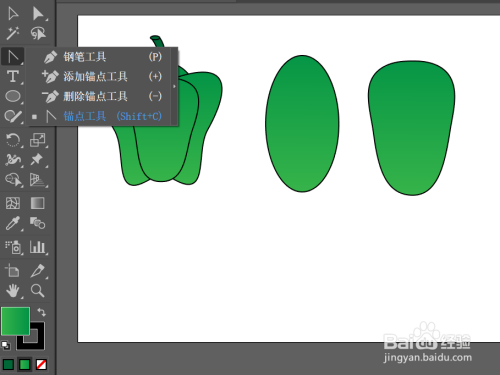Select the Zoom magnifier tool
Screen dimensions: 500x375
click(37, 291)
